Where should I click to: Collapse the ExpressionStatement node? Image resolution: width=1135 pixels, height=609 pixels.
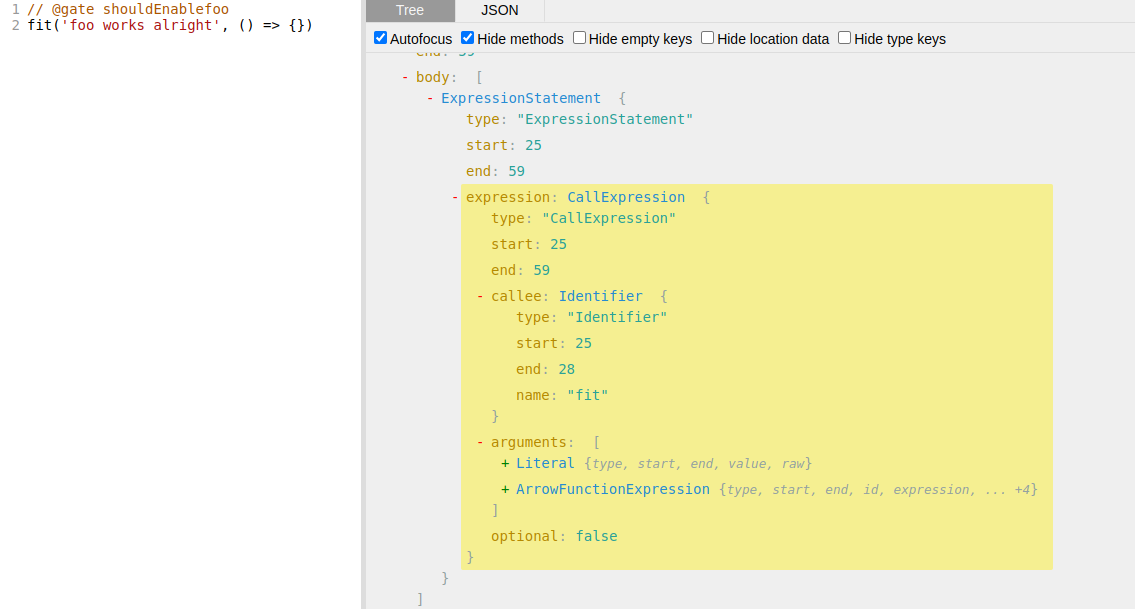coord(430,98)
